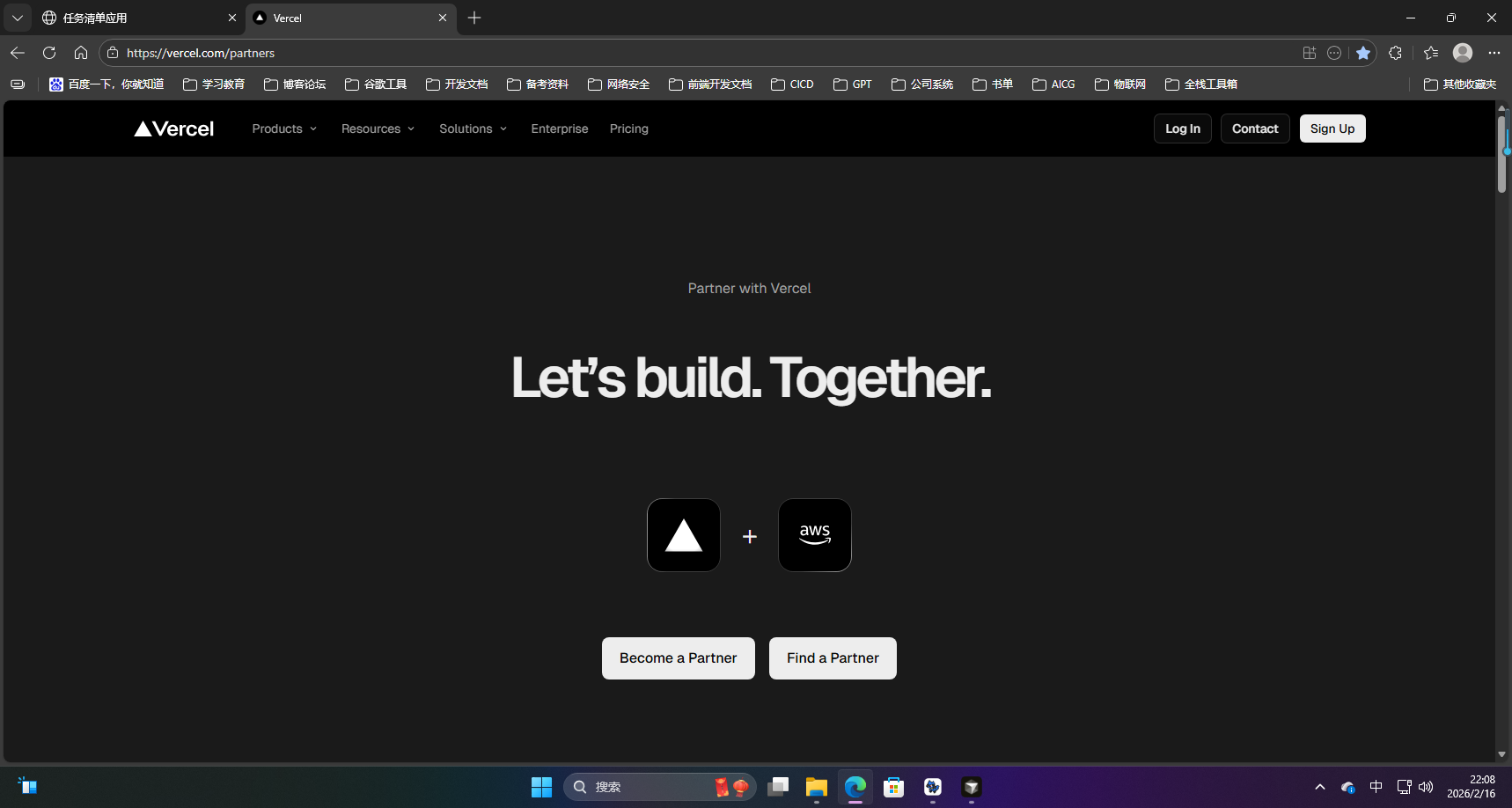Open the Windows Start menu
1512x808 pixels.
click(x=541, y=787)
